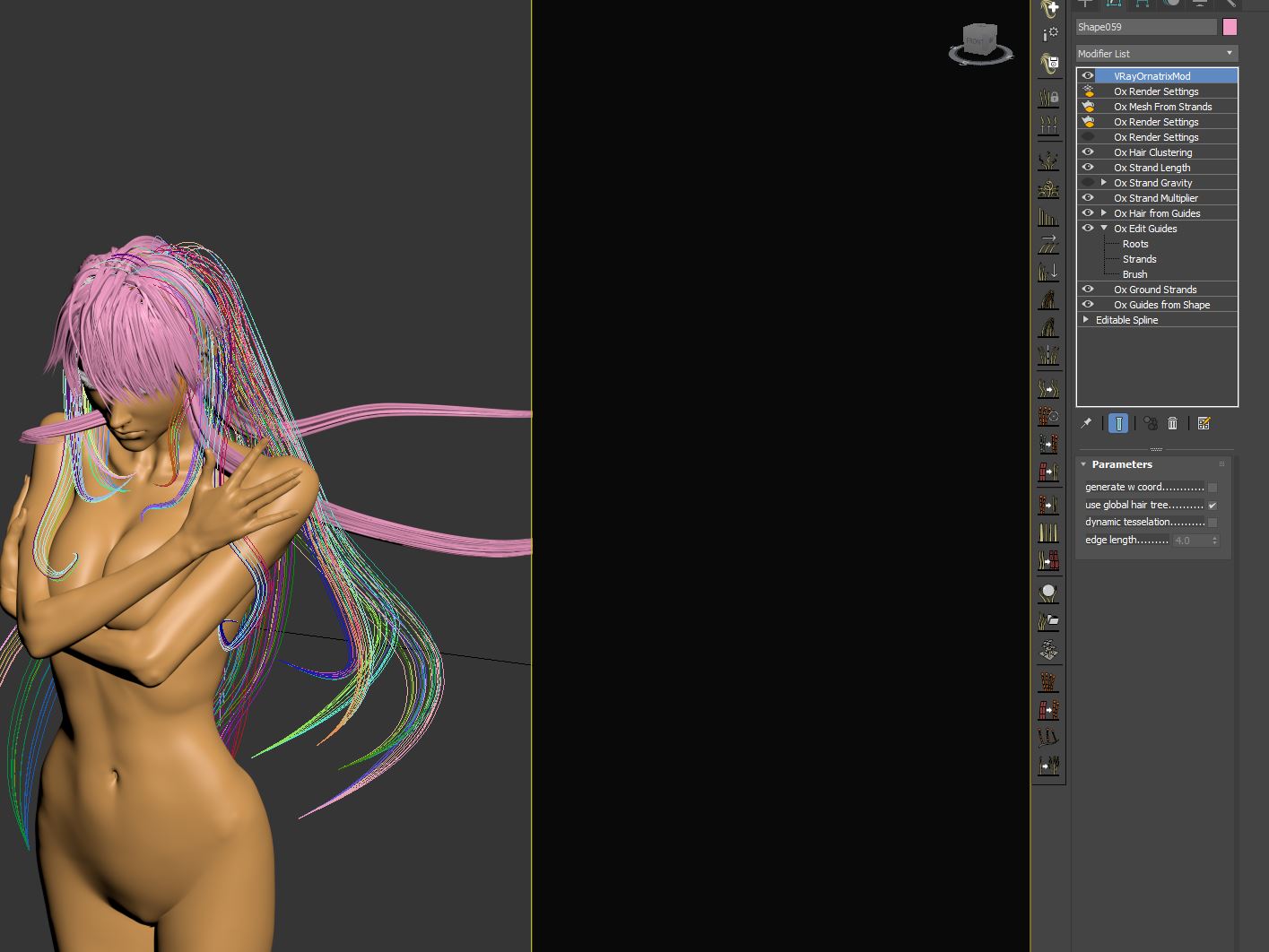
Task: Click the Pin Stack pushpin icon
Action: tap(1086, 423)
